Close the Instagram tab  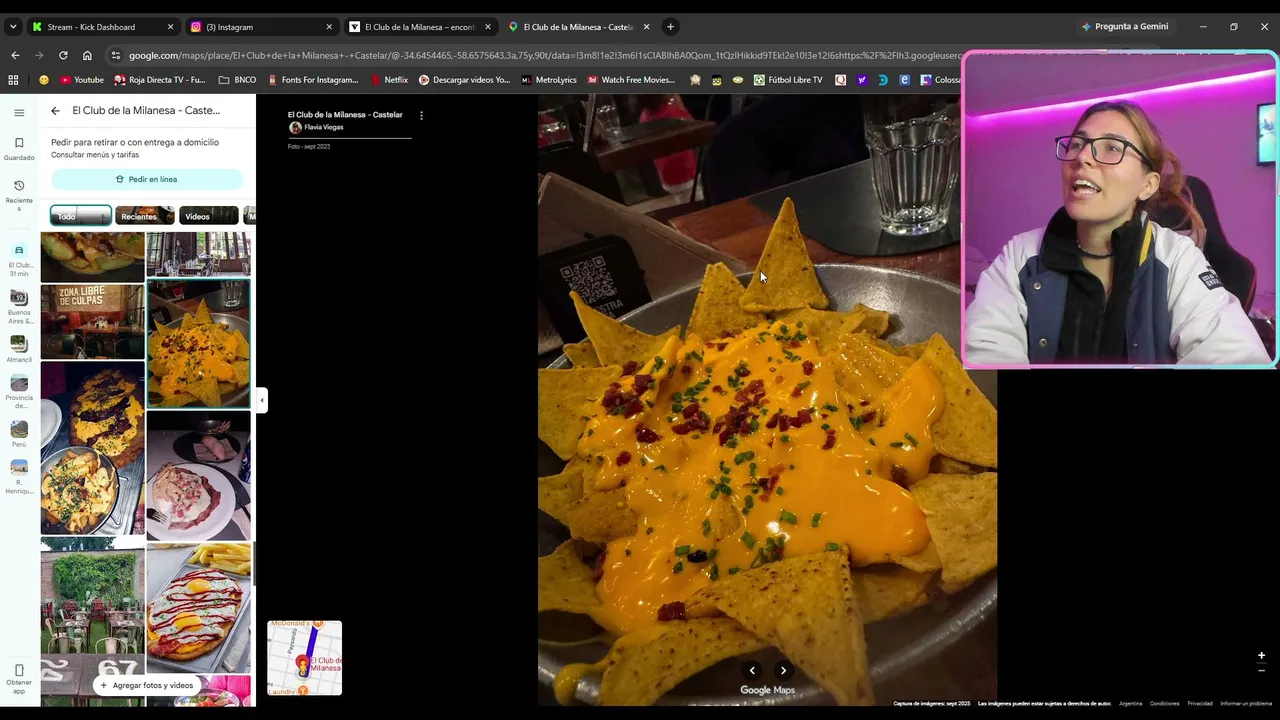pyautogui.click(x=329, y=27)
